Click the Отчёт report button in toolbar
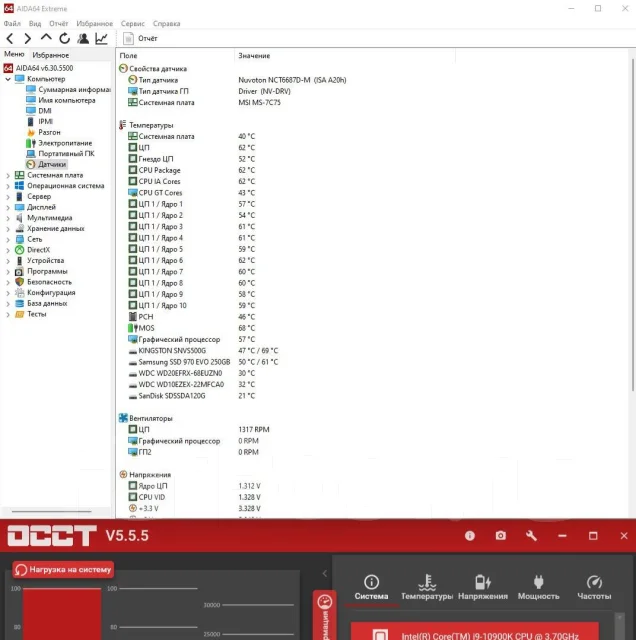636x640 pixels. tap(140, 38)
